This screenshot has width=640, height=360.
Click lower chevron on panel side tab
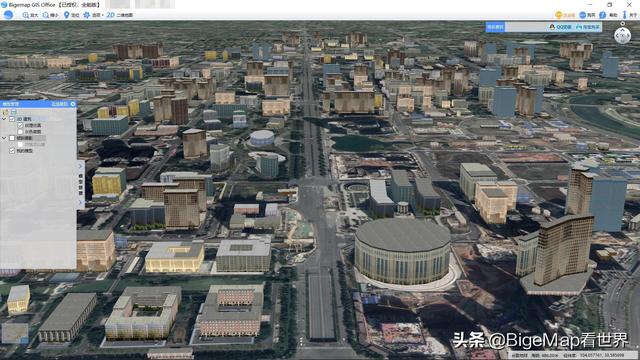tap(80, 202)
